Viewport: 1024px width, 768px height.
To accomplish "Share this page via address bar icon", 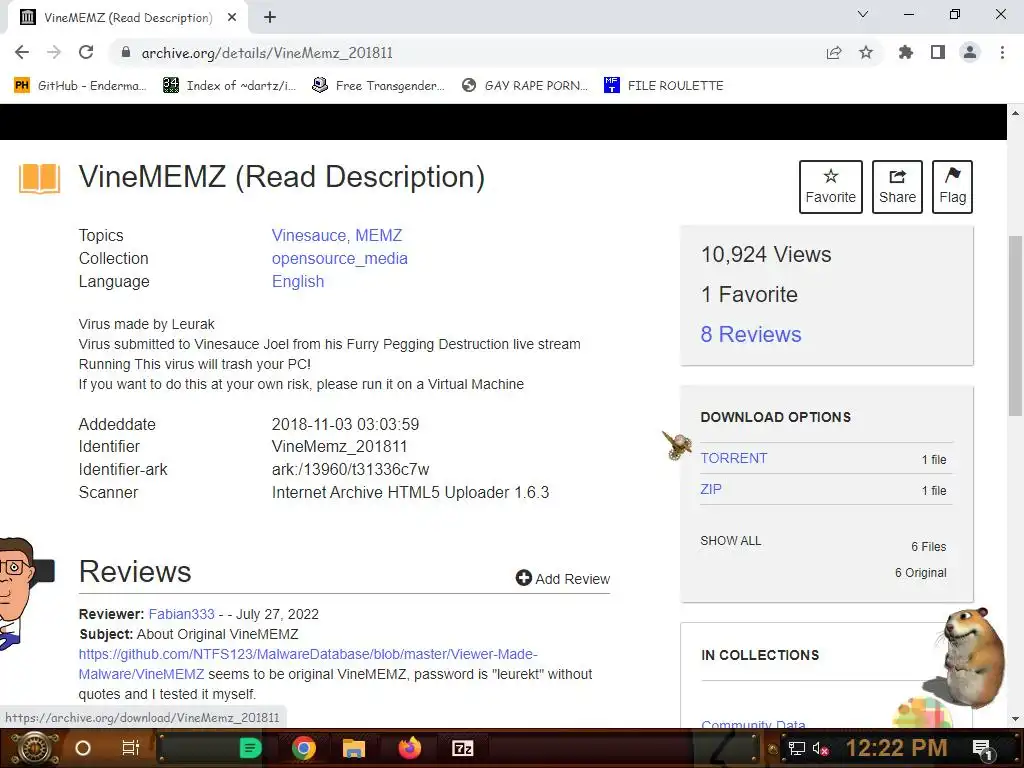I will (833, 53).
